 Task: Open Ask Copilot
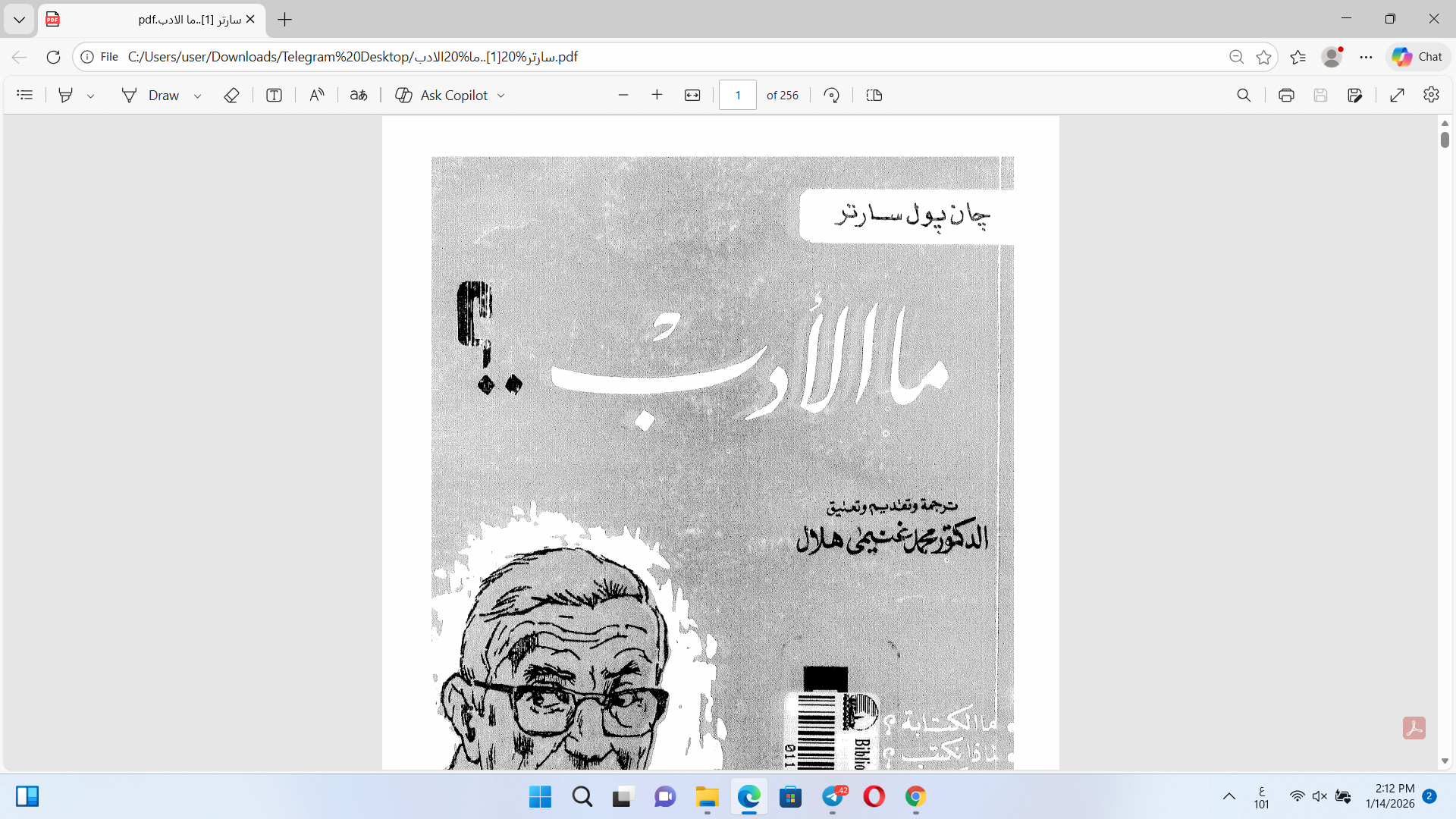441,95
